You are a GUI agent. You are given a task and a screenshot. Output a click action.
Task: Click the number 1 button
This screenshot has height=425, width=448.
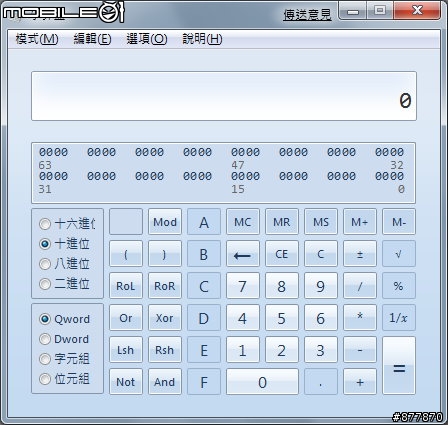[x=243, y=350]
